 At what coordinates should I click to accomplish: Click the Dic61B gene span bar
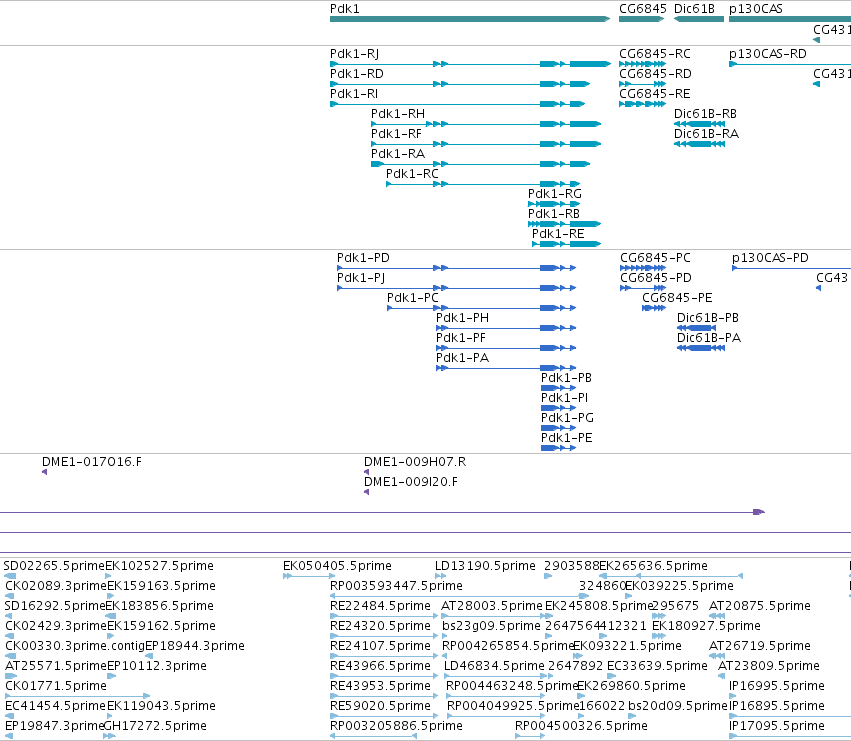(699, 19)
